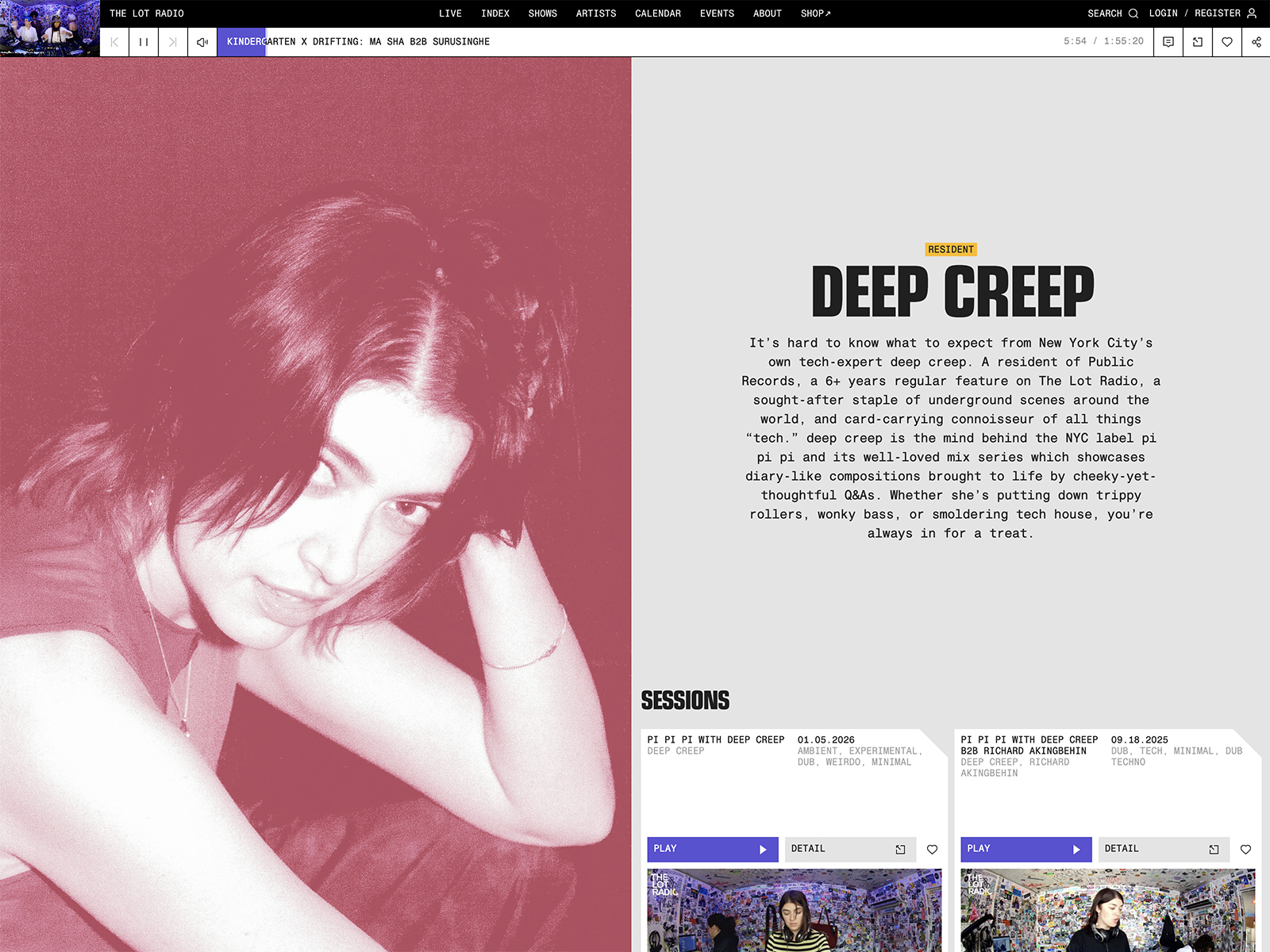Viewport: 1270px width, 952px height.
Task: Go to the Shows menu
Action: tap(542, 13)
